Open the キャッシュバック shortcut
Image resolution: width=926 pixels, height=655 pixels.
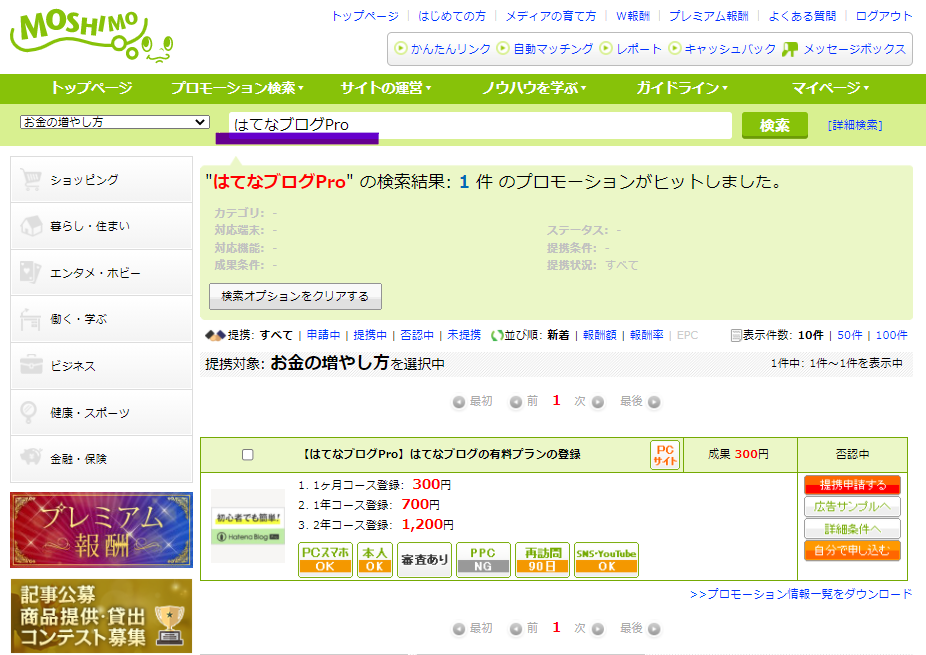click(722, 49)
